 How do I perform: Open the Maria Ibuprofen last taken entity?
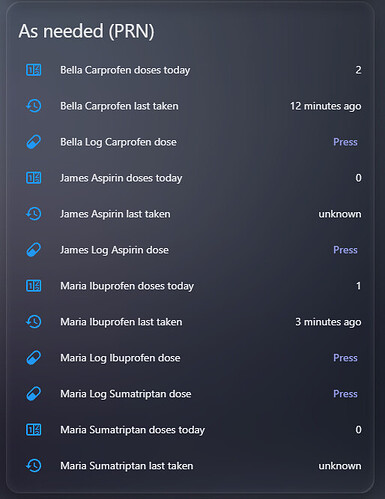(x=121, y=322)
